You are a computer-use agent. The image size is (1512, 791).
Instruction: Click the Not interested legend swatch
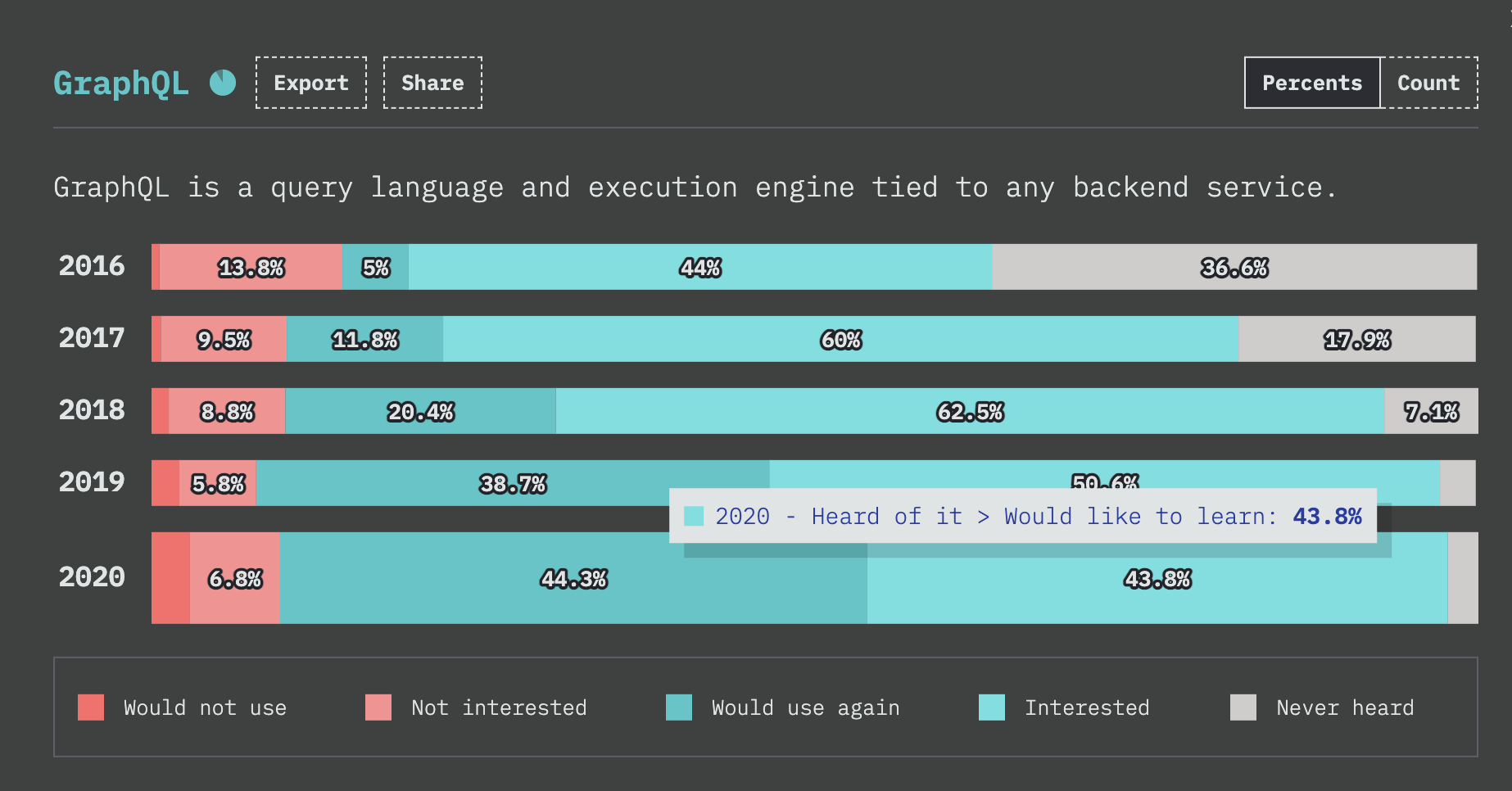click(x=378, y=707)
